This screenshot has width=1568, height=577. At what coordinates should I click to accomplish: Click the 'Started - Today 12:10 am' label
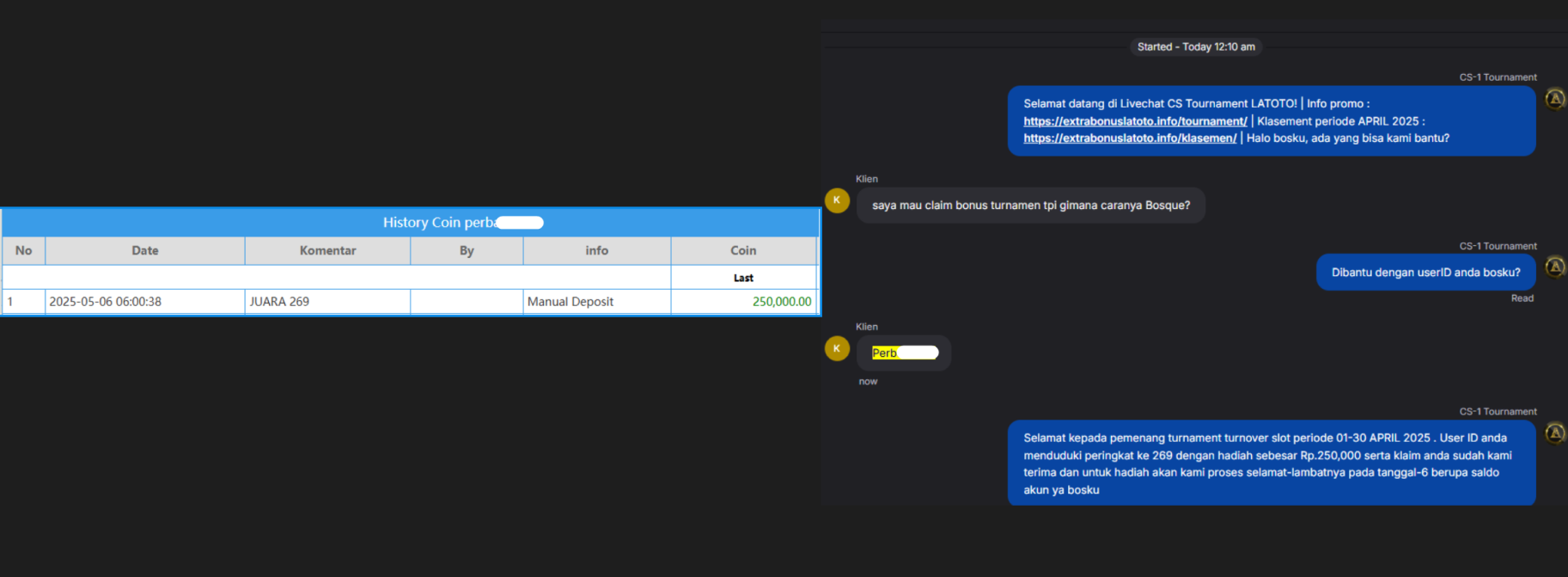[1196, 47]
